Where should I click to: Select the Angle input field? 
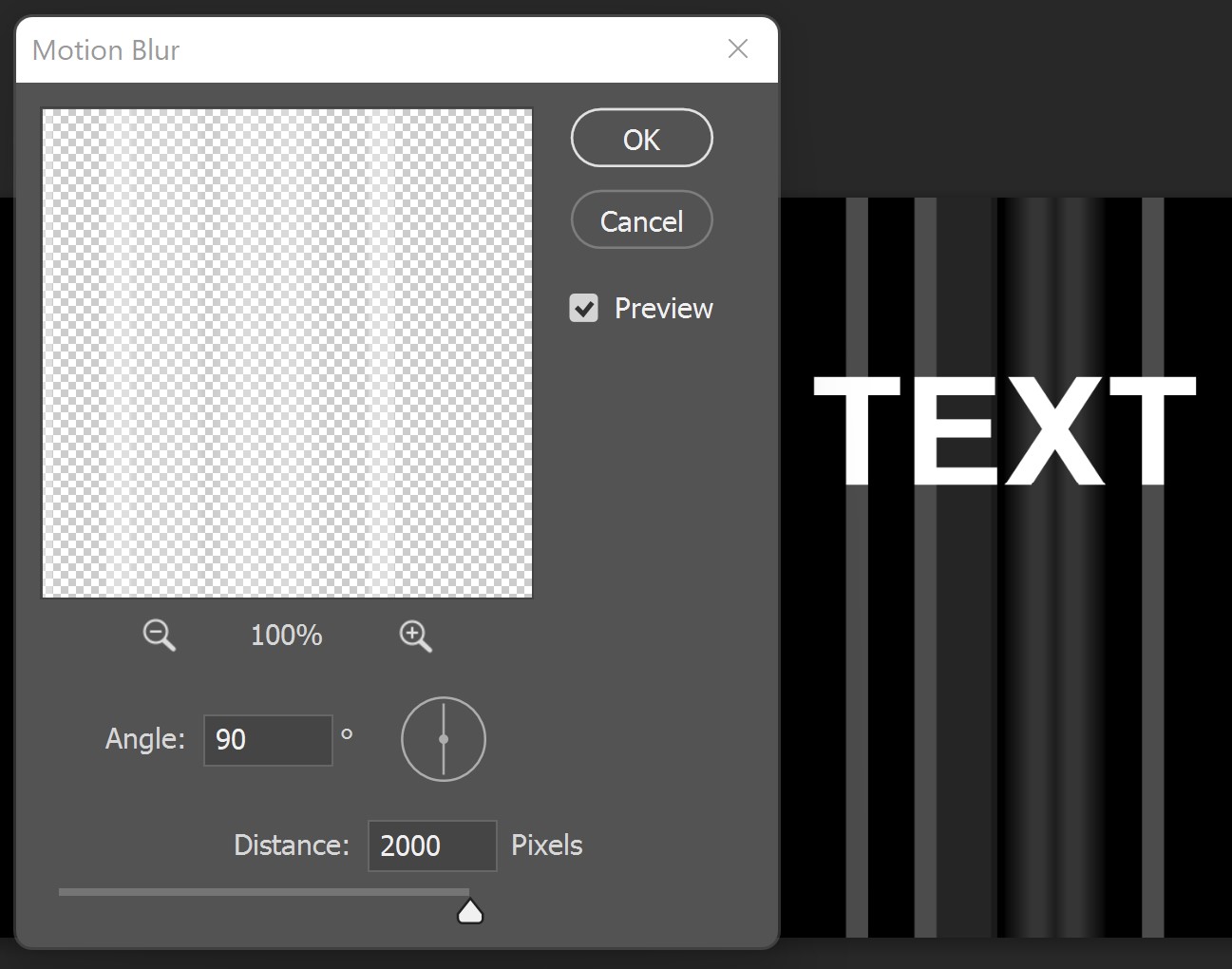(x=267, y=740)
